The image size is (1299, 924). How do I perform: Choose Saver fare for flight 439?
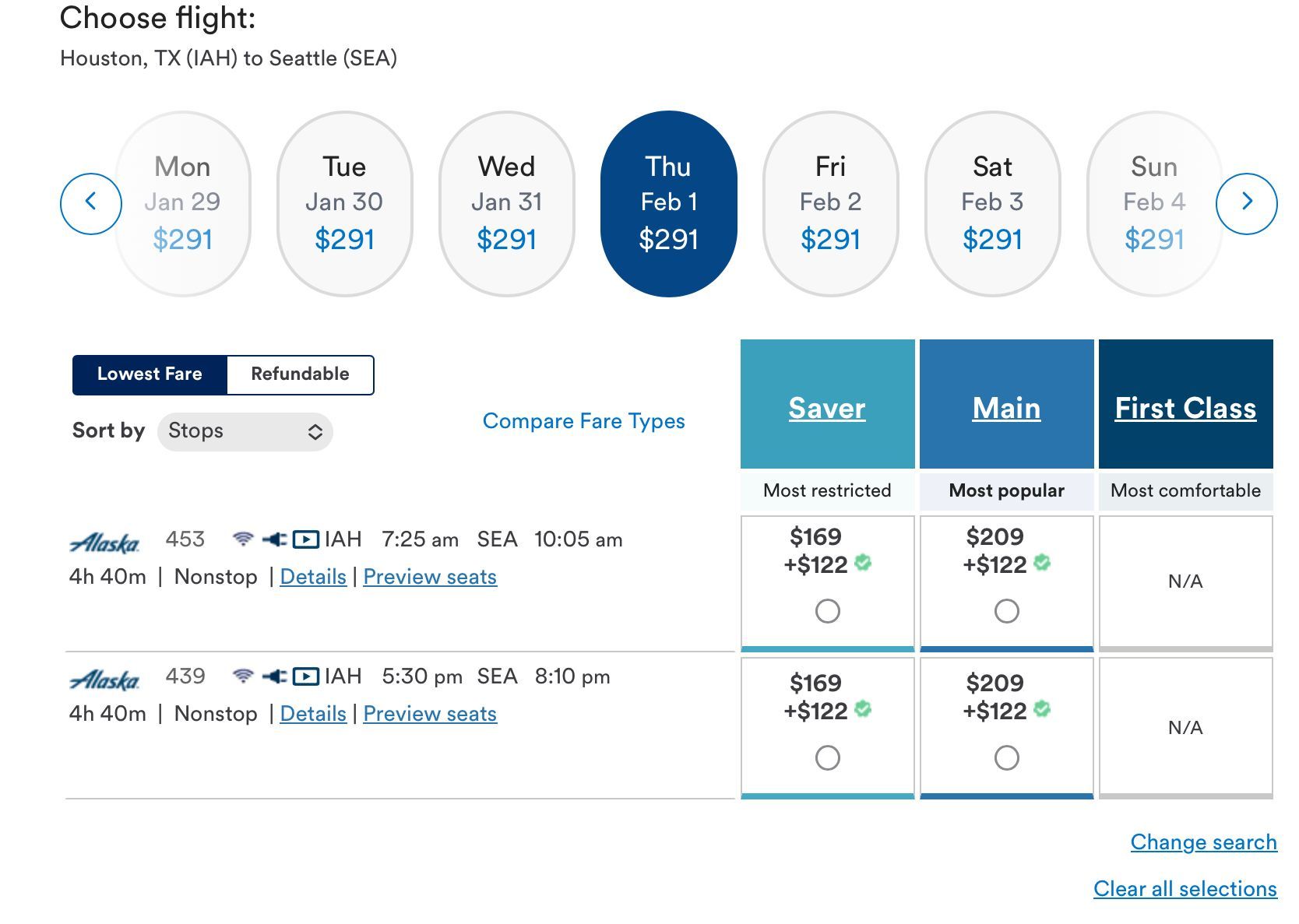point(827,757)
